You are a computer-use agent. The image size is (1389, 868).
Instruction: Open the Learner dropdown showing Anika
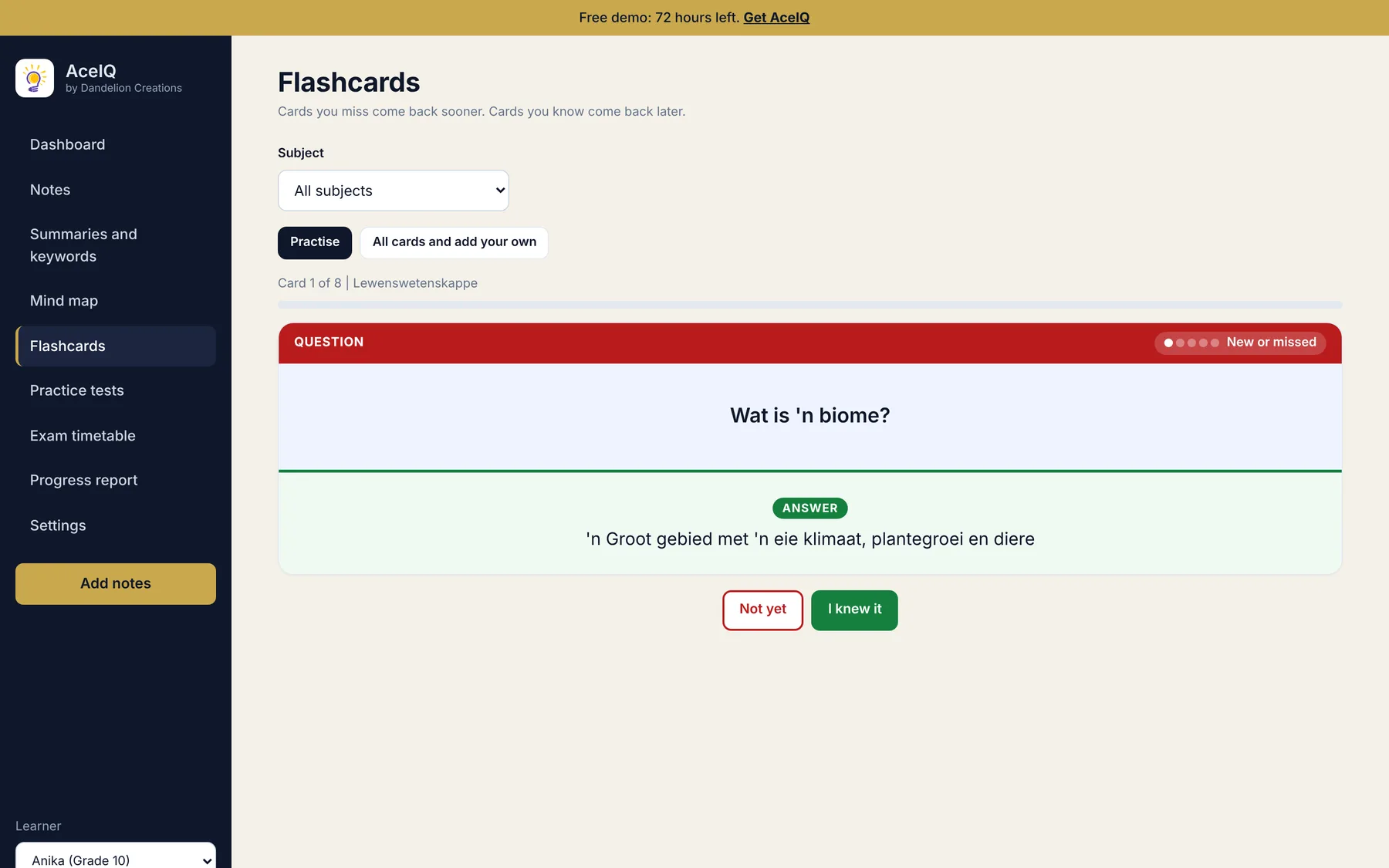[x=116, y=856]
